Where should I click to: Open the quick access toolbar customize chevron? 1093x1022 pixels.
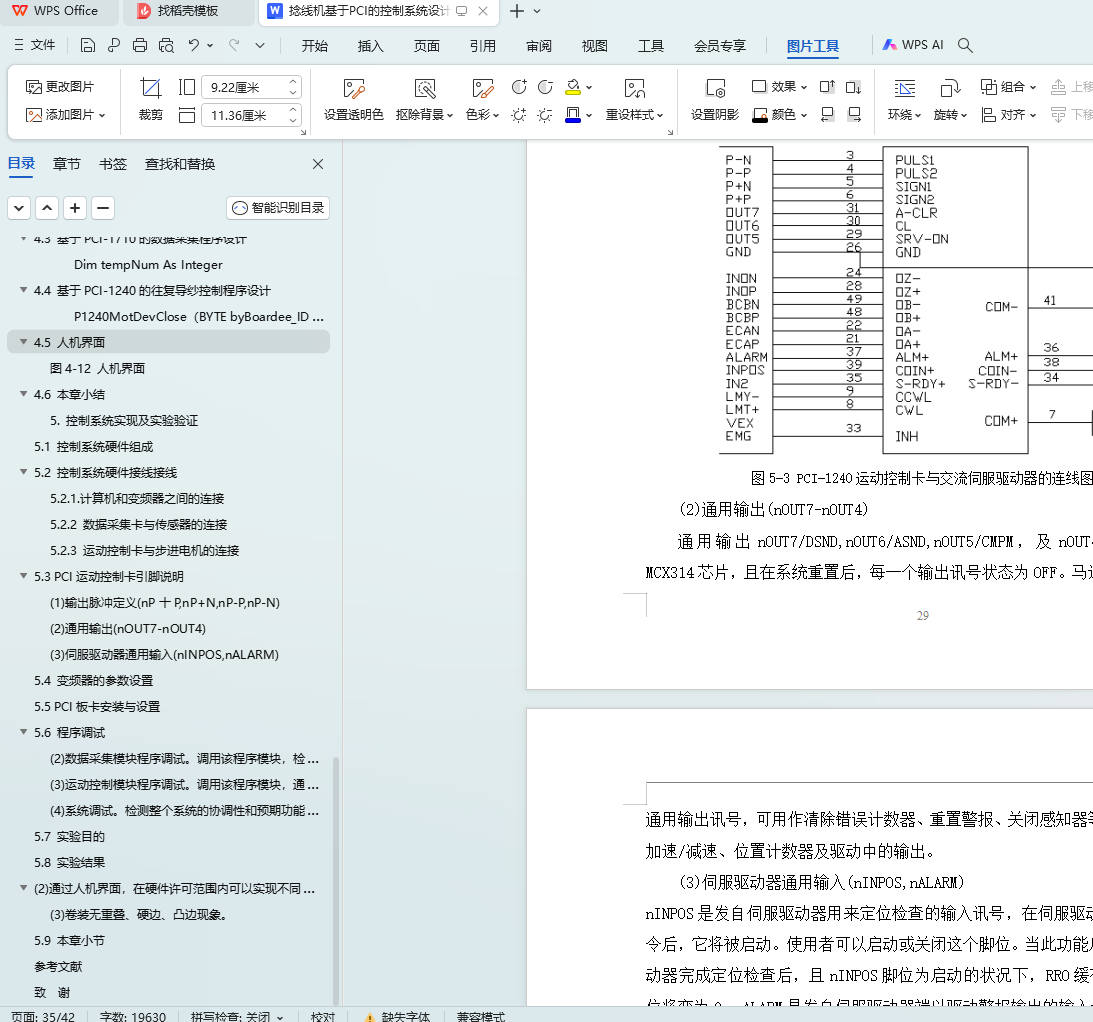[x=260, y=45]
